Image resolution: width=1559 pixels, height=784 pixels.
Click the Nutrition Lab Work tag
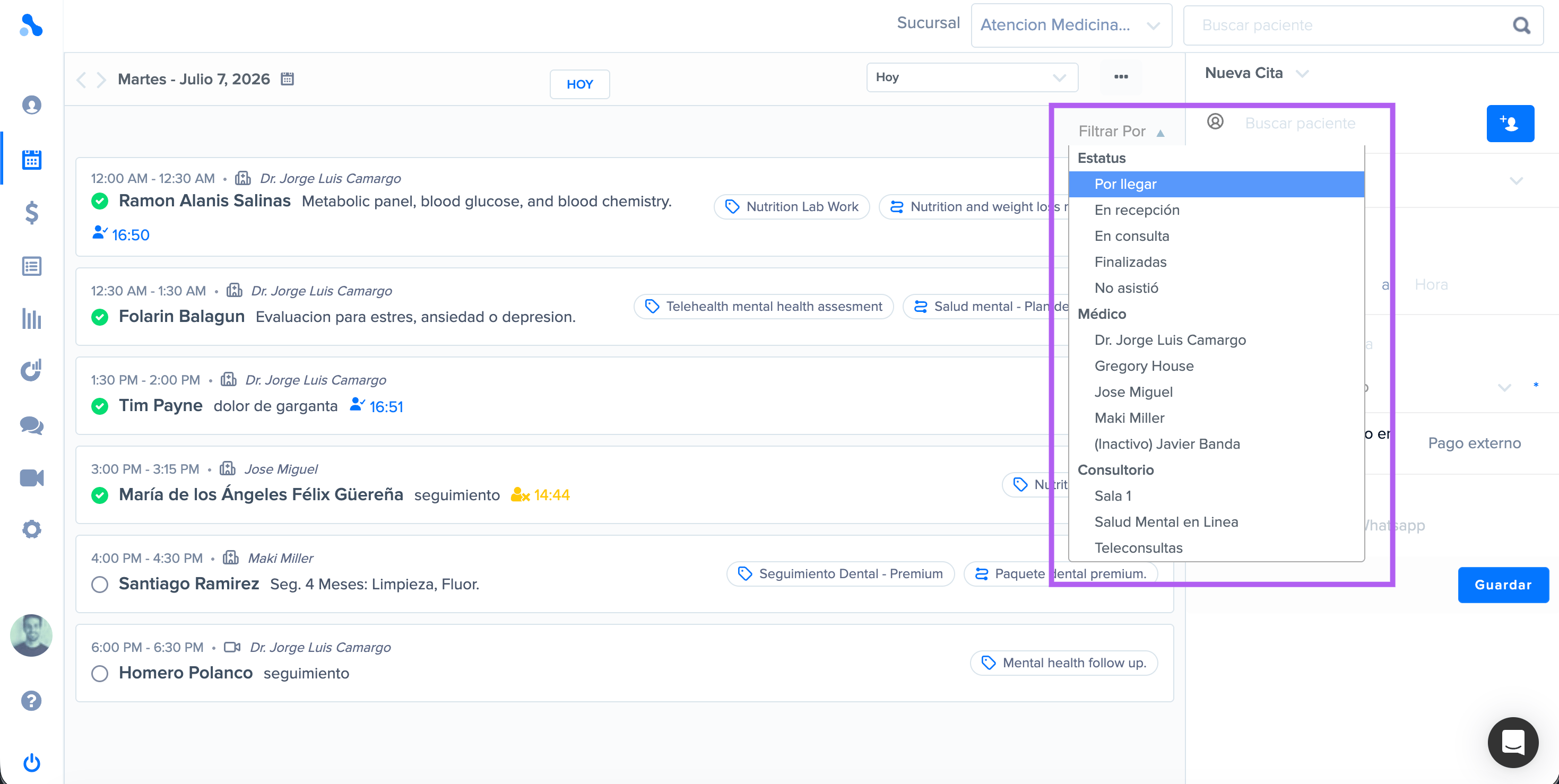click(792, 207)
